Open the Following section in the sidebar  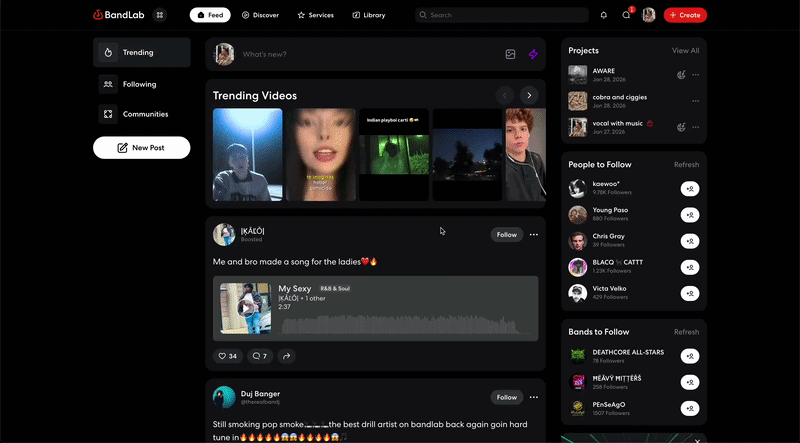tap(141, 84)
